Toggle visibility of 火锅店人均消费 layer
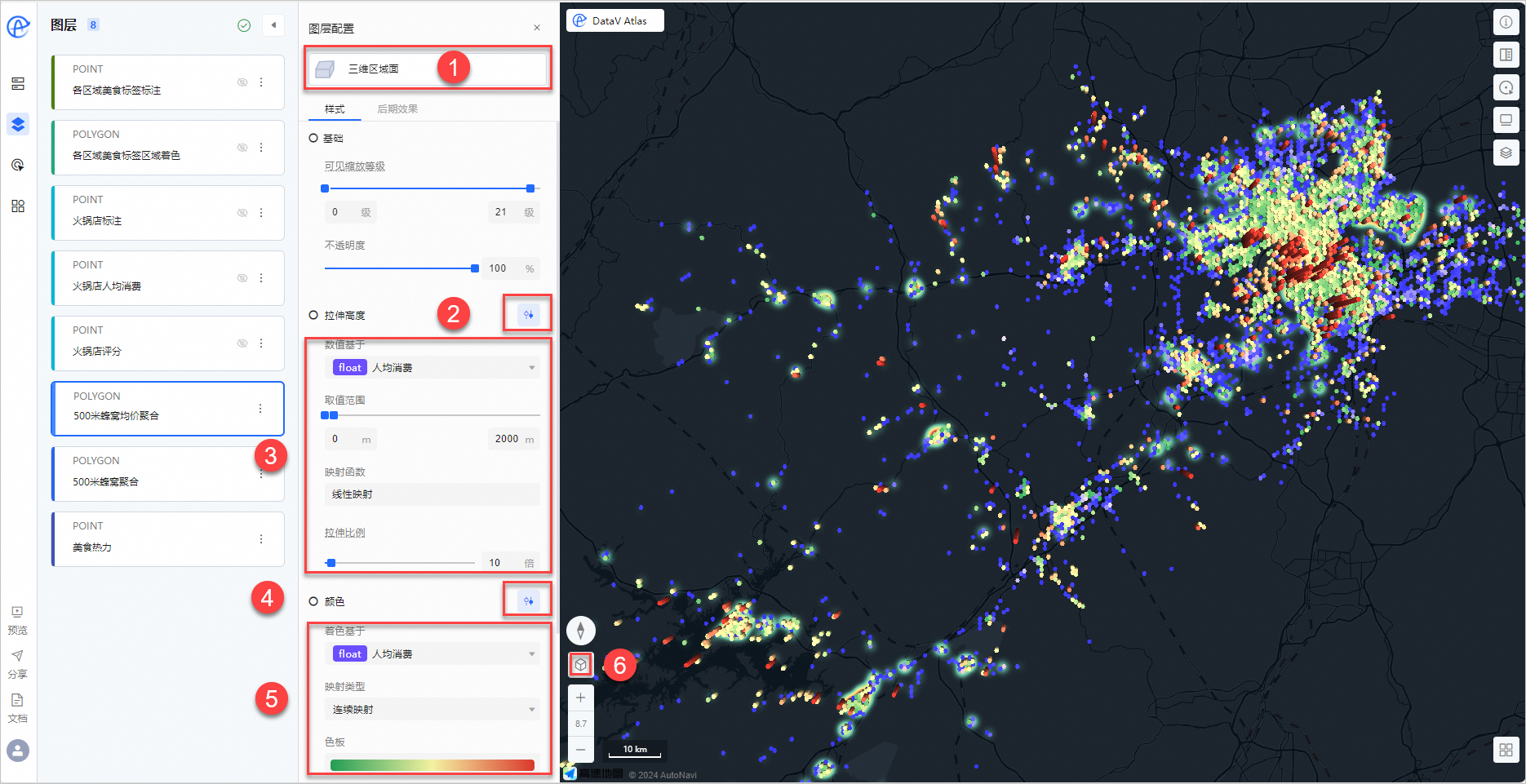This screenshot has height=784, width=1526. pyautogui.click(x=242, y=278)
